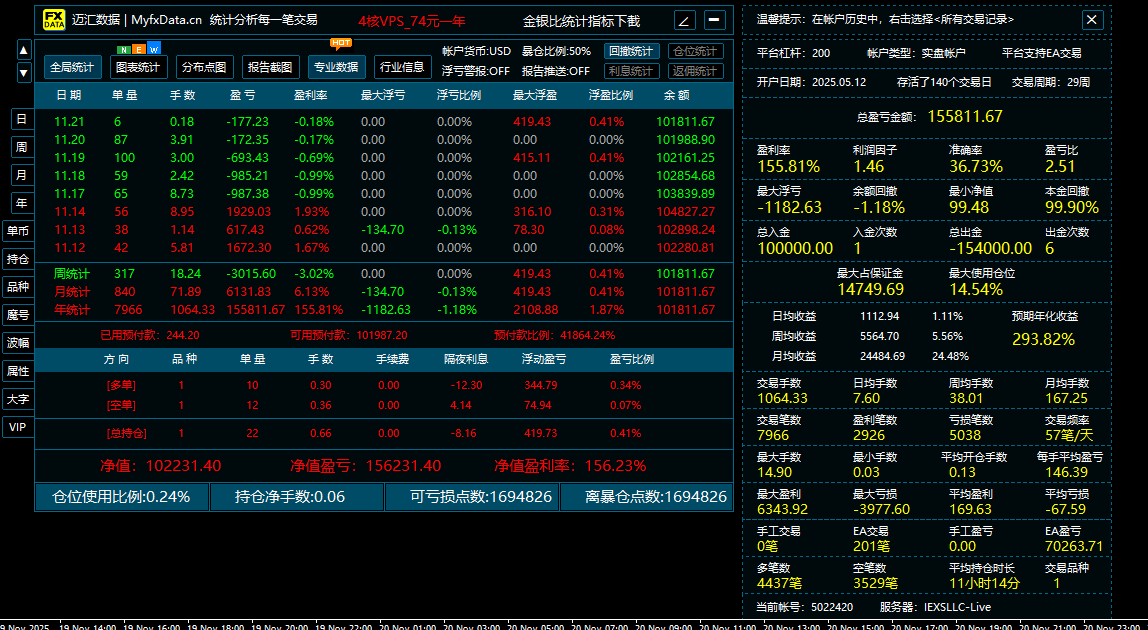Toggle the 浮亏警报:OFF setting

(476, 71)
